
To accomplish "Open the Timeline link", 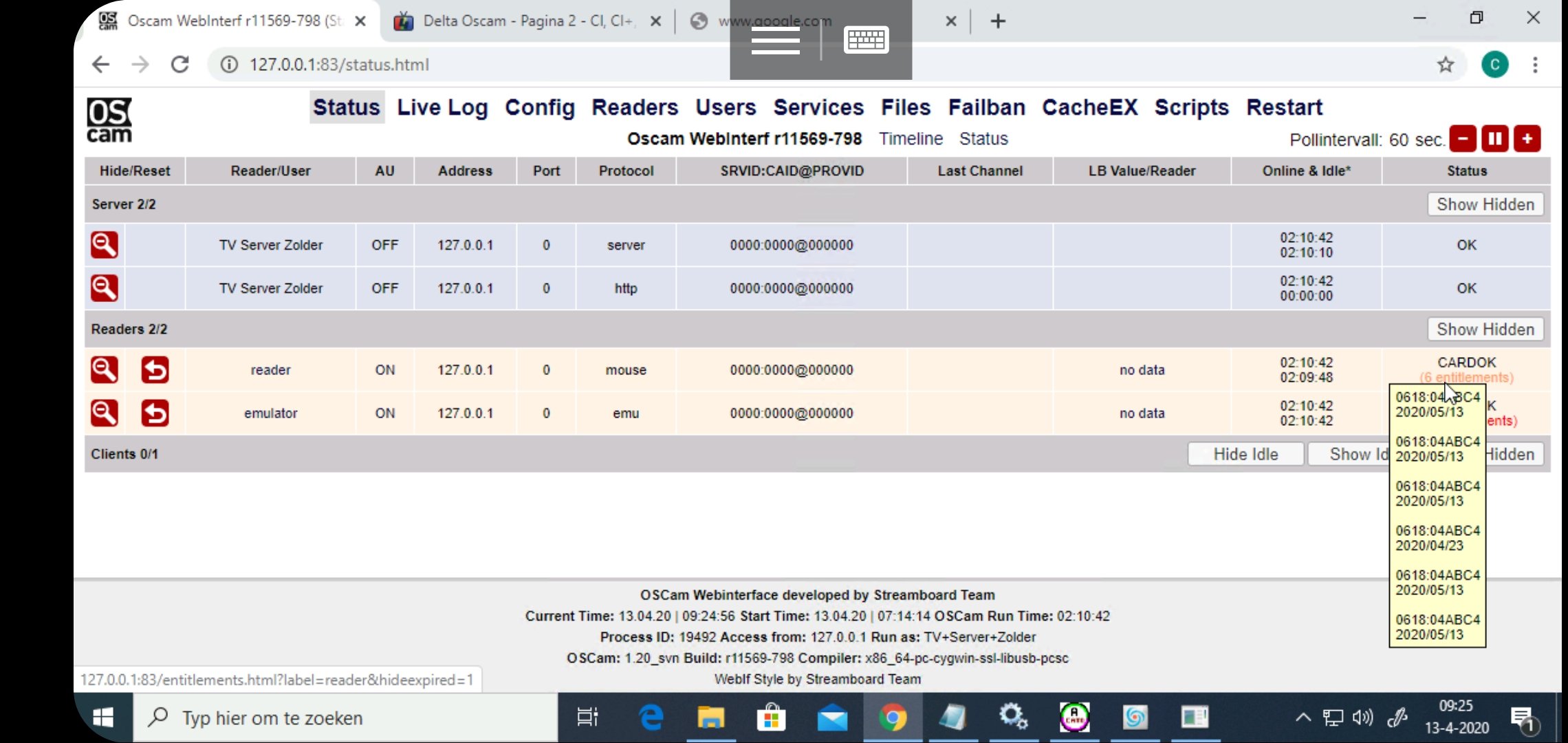I will [911, 139].
